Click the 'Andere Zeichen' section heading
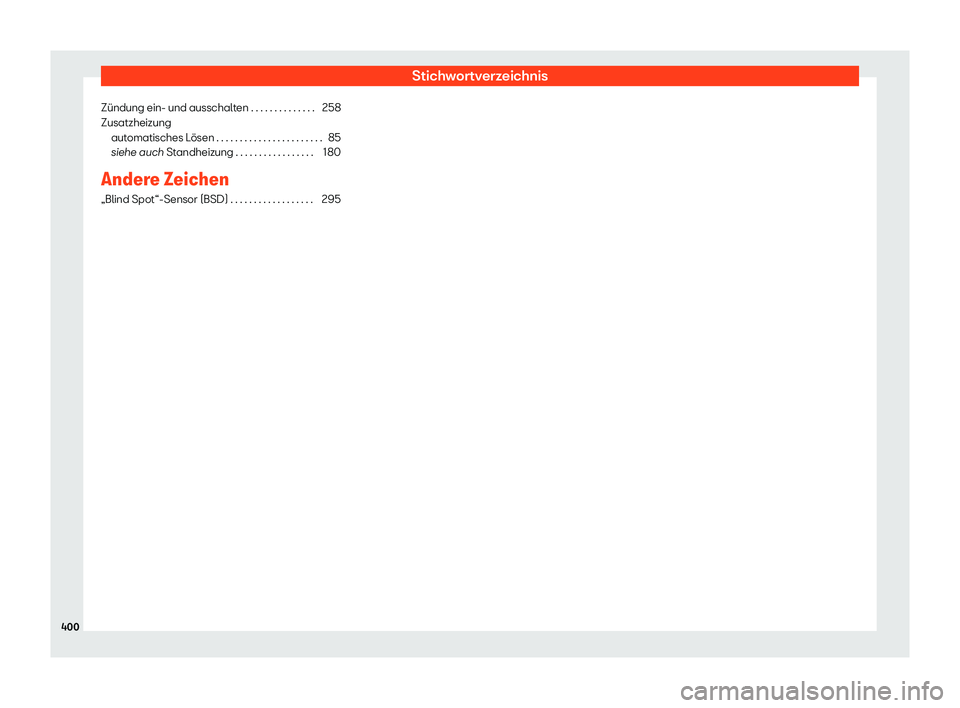 [x=165, y=179]
